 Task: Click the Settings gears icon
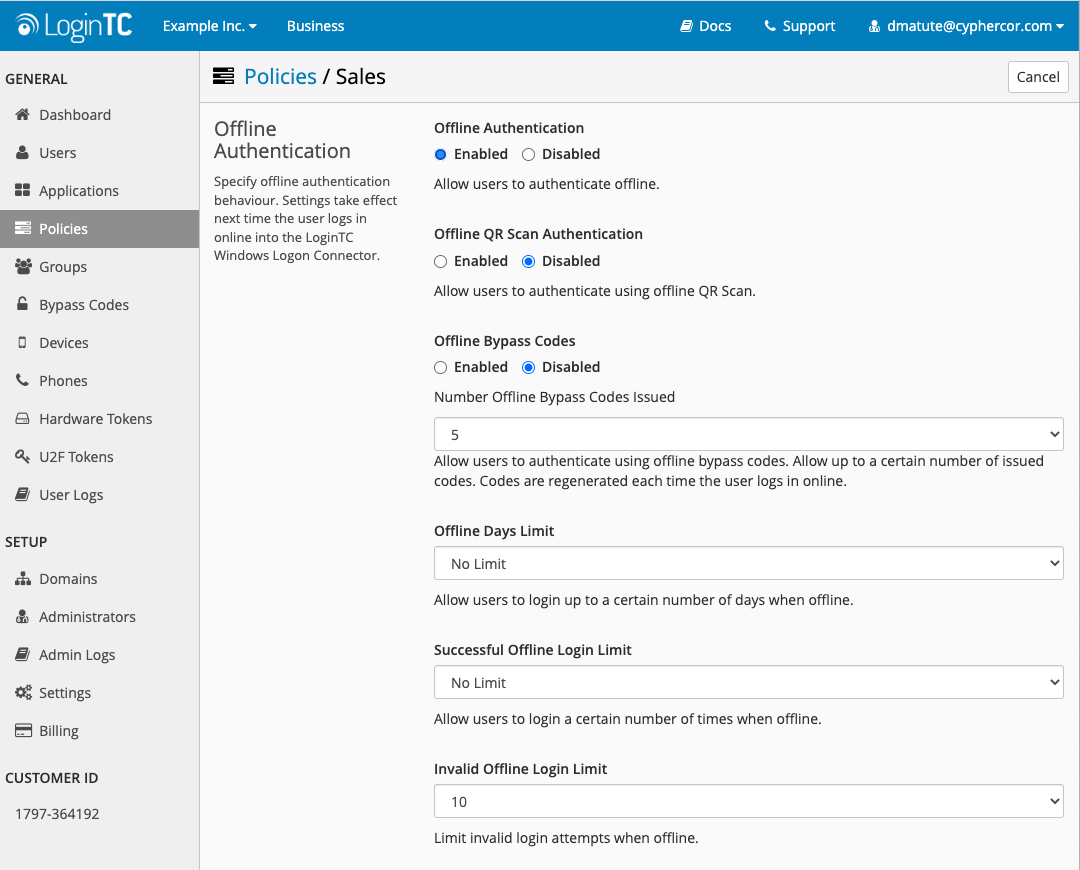click(22, 693)
